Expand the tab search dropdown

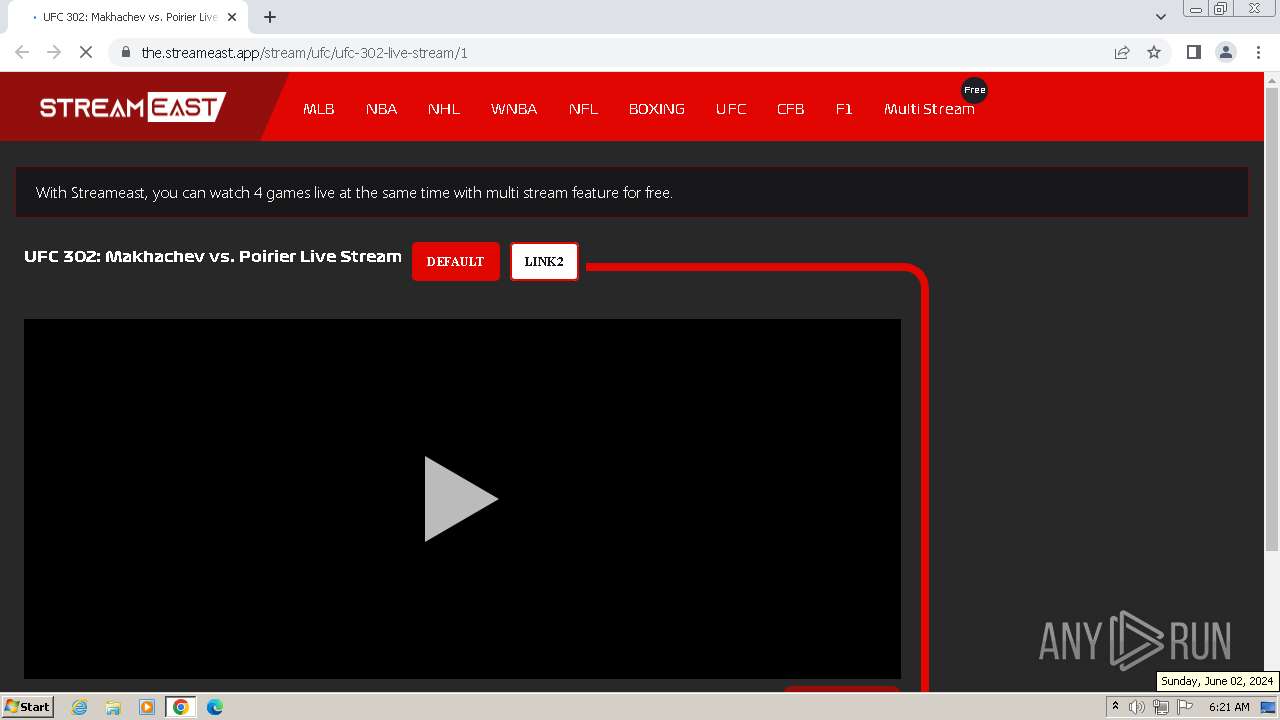[1160, 17]
